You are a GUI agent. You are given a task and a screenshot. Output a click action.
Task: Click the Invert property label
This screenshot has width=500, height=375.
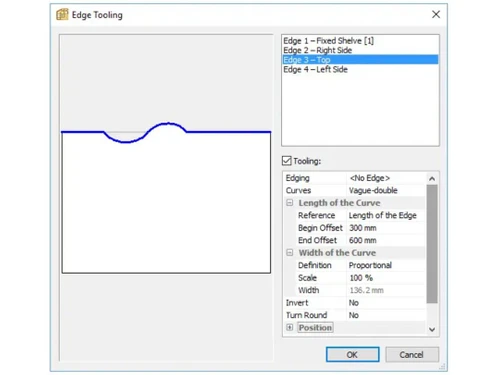click(x=297, y=303)
